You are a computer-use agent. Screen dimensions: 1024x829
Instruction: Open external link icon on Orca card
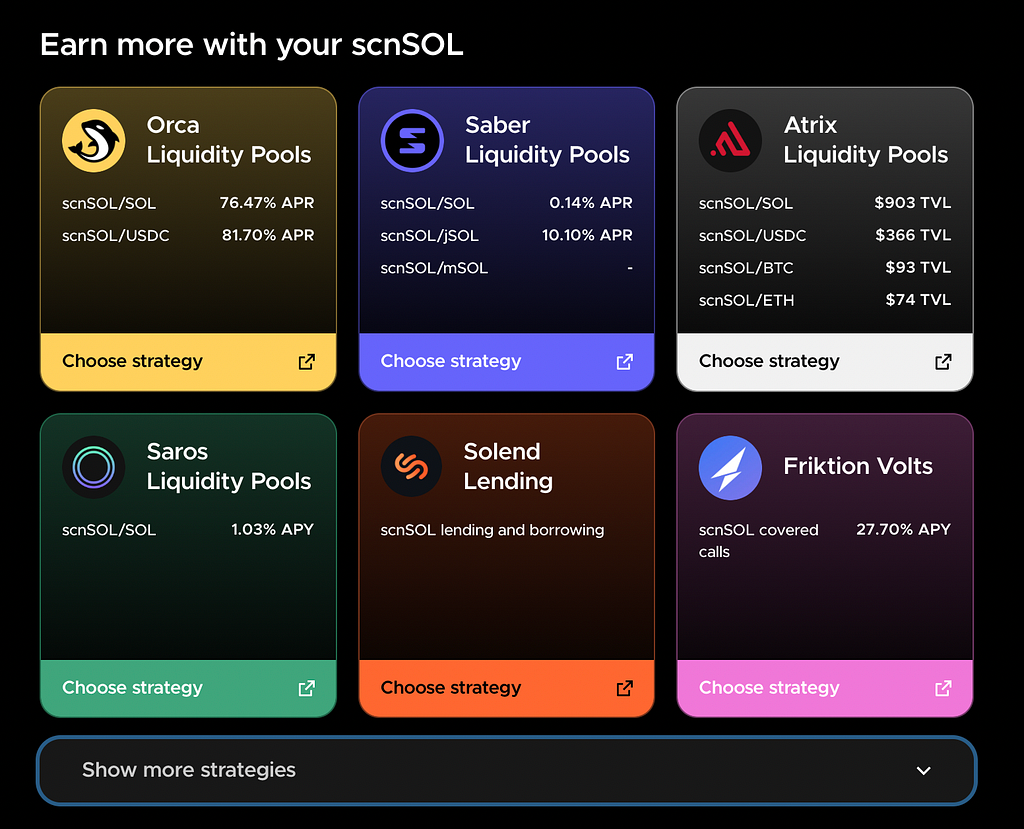(306, 362)
